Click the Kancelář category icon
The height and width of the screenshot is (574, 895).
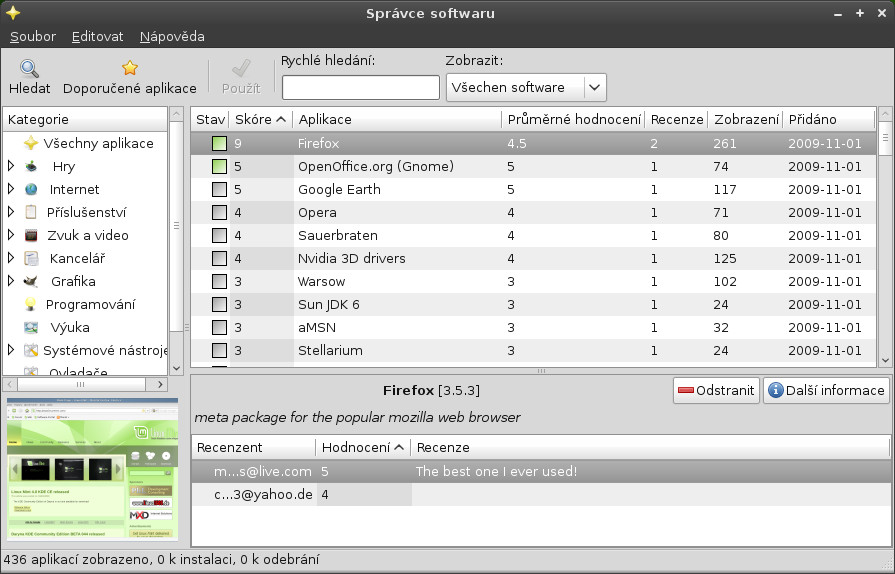coord(31,258)
